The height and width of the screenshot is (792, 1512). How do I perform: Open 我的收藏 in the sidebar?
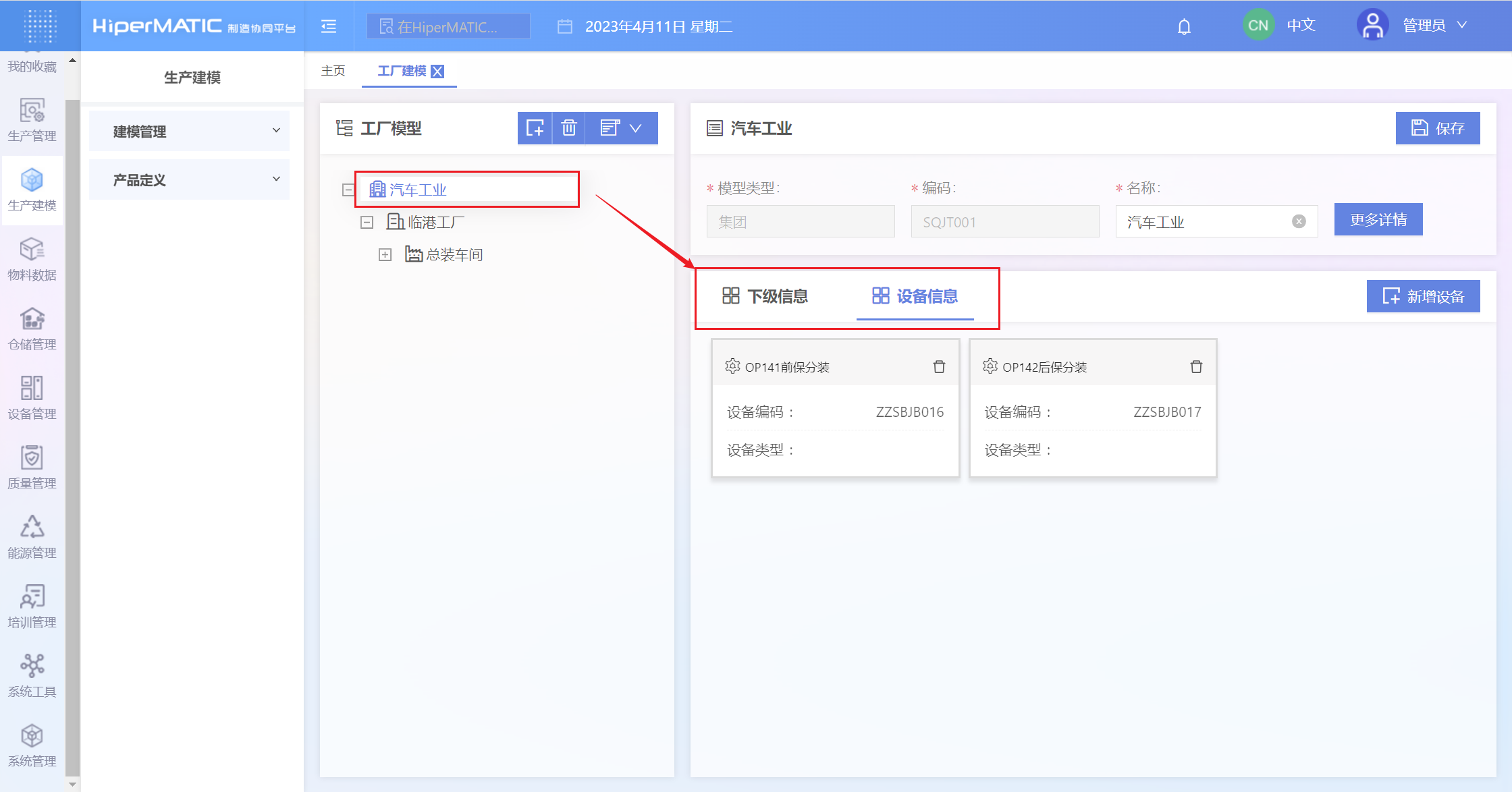[x=32, y=66]
